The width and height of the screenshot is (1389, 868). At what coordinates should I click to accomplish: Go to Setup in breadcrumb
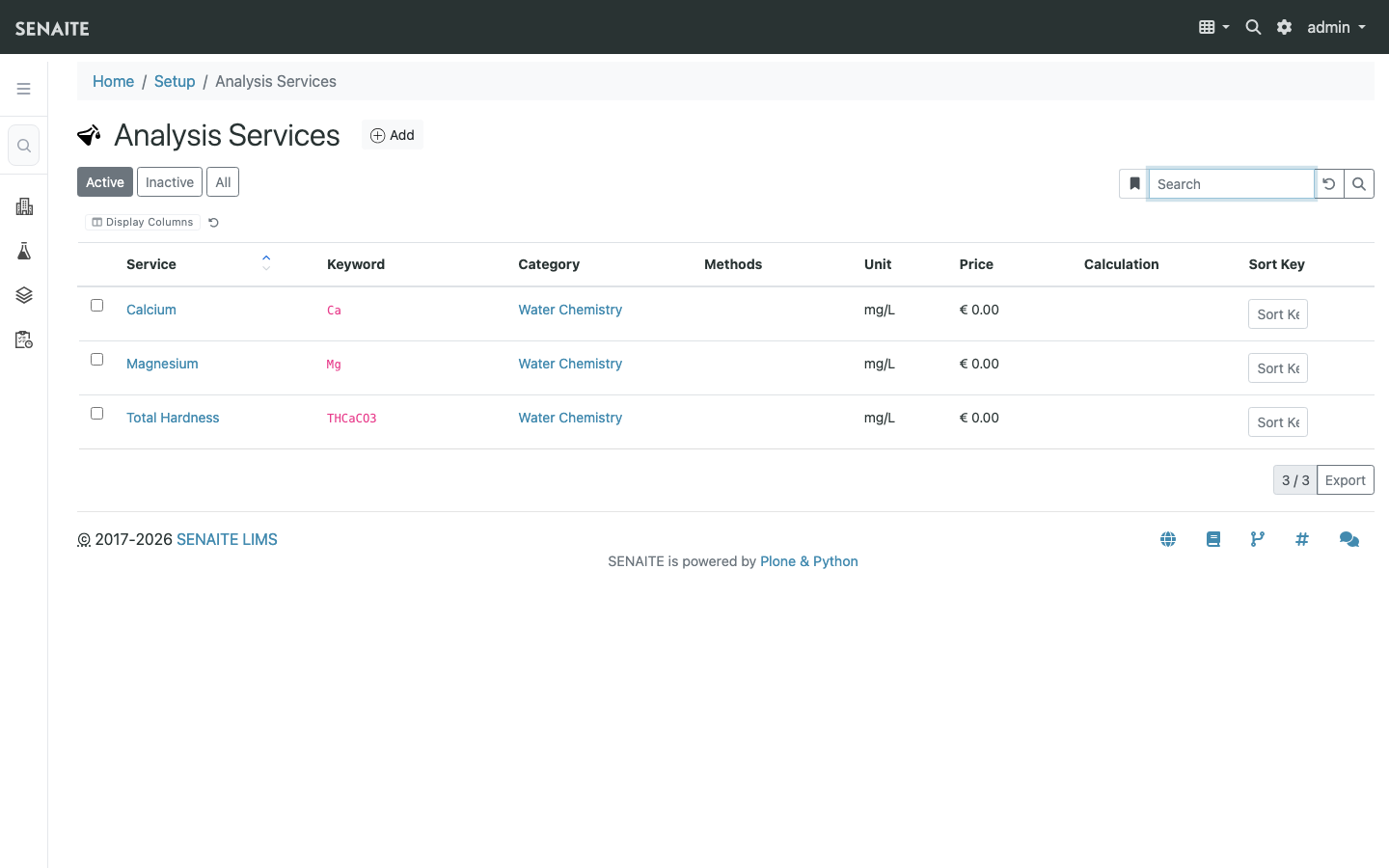point(175,82)
